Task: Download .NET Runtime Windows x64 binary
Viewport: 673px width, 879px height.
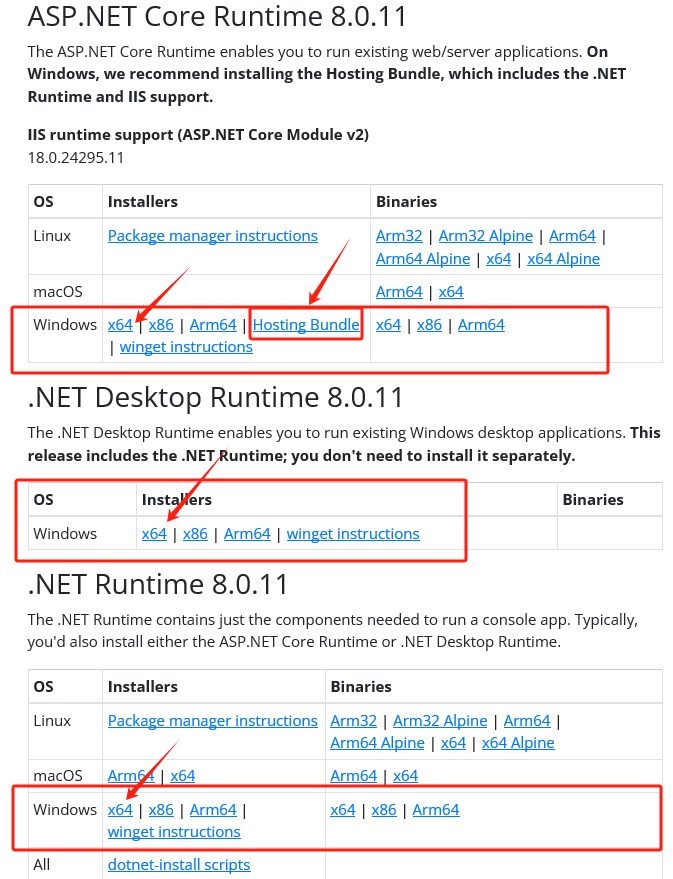Action: click(x=343, y=810)
